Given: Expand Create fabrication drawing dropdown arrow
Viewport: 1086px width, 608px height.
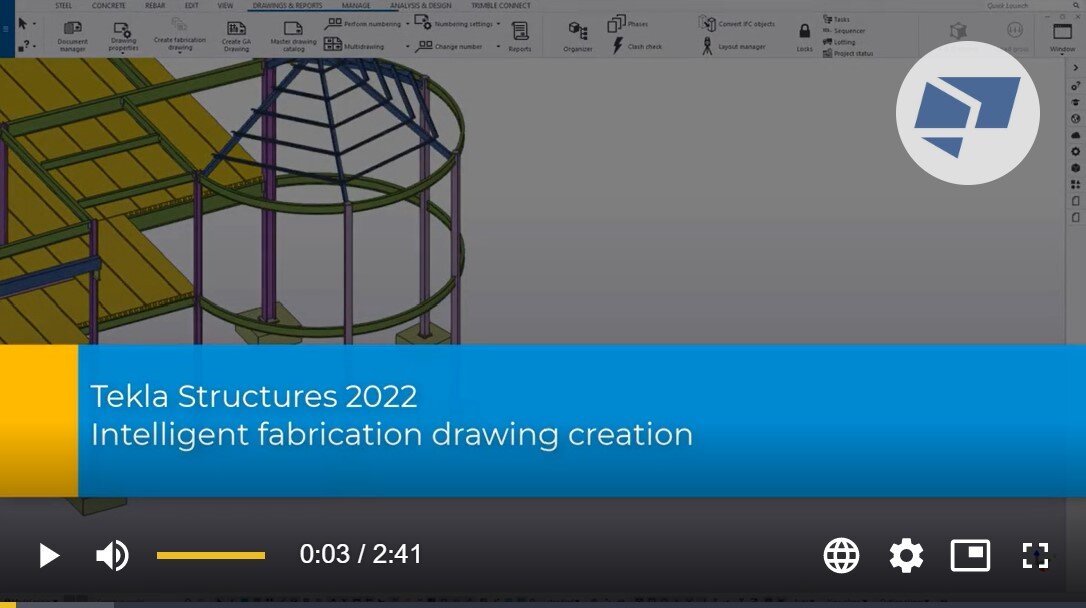Looking at the screenshot, I should (x=179, y=53).
